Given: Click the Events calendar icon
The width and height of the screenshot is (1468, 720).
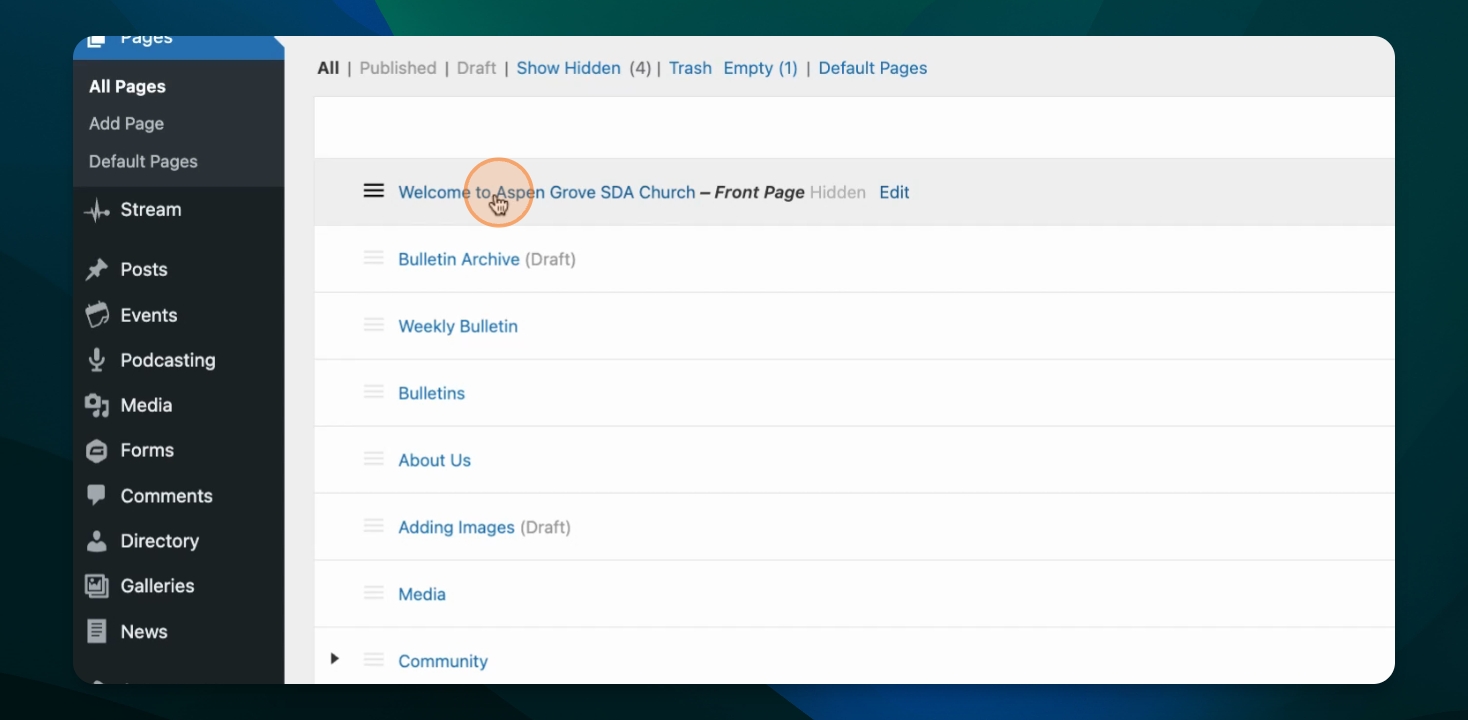Looking at the screenshot, I should [x=97, y=315].
